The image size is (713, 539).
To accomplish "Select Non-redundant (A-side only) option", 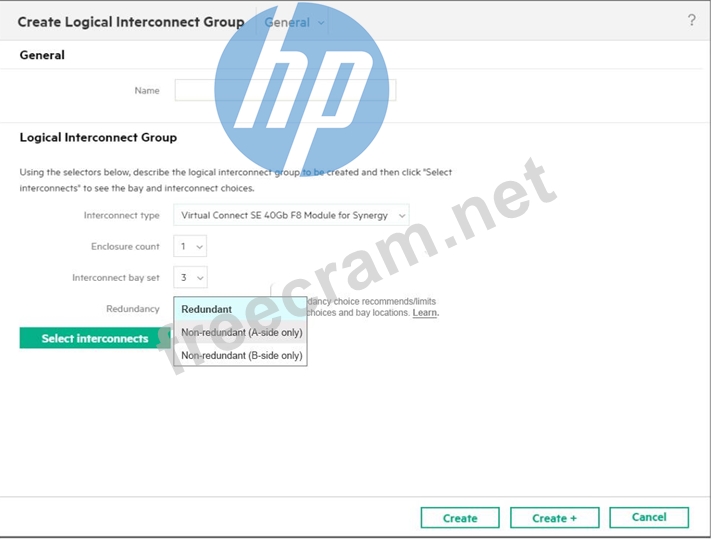I will (240, 332).
